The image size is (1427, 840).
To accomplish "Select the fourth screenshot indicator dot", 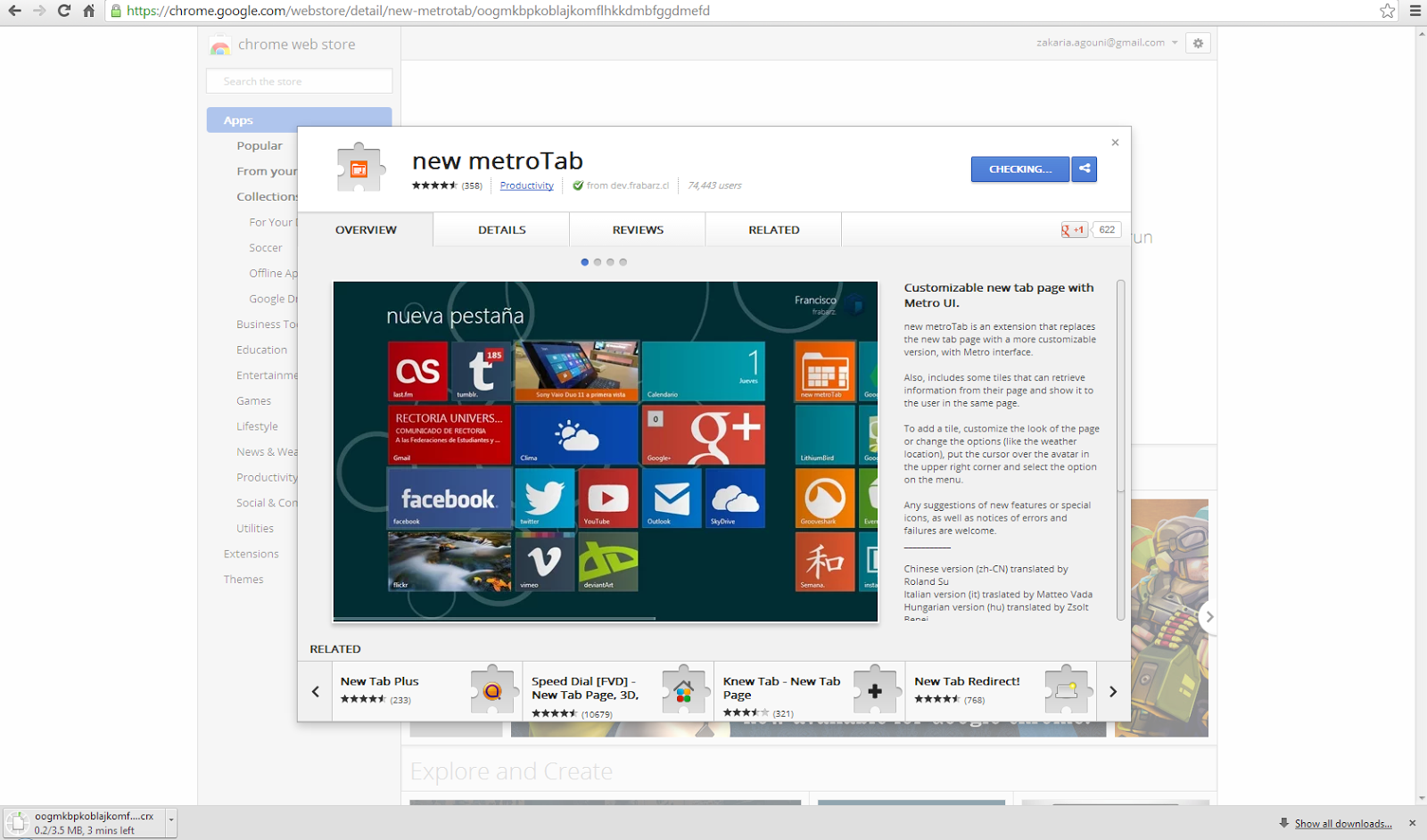I will [623, 262].
